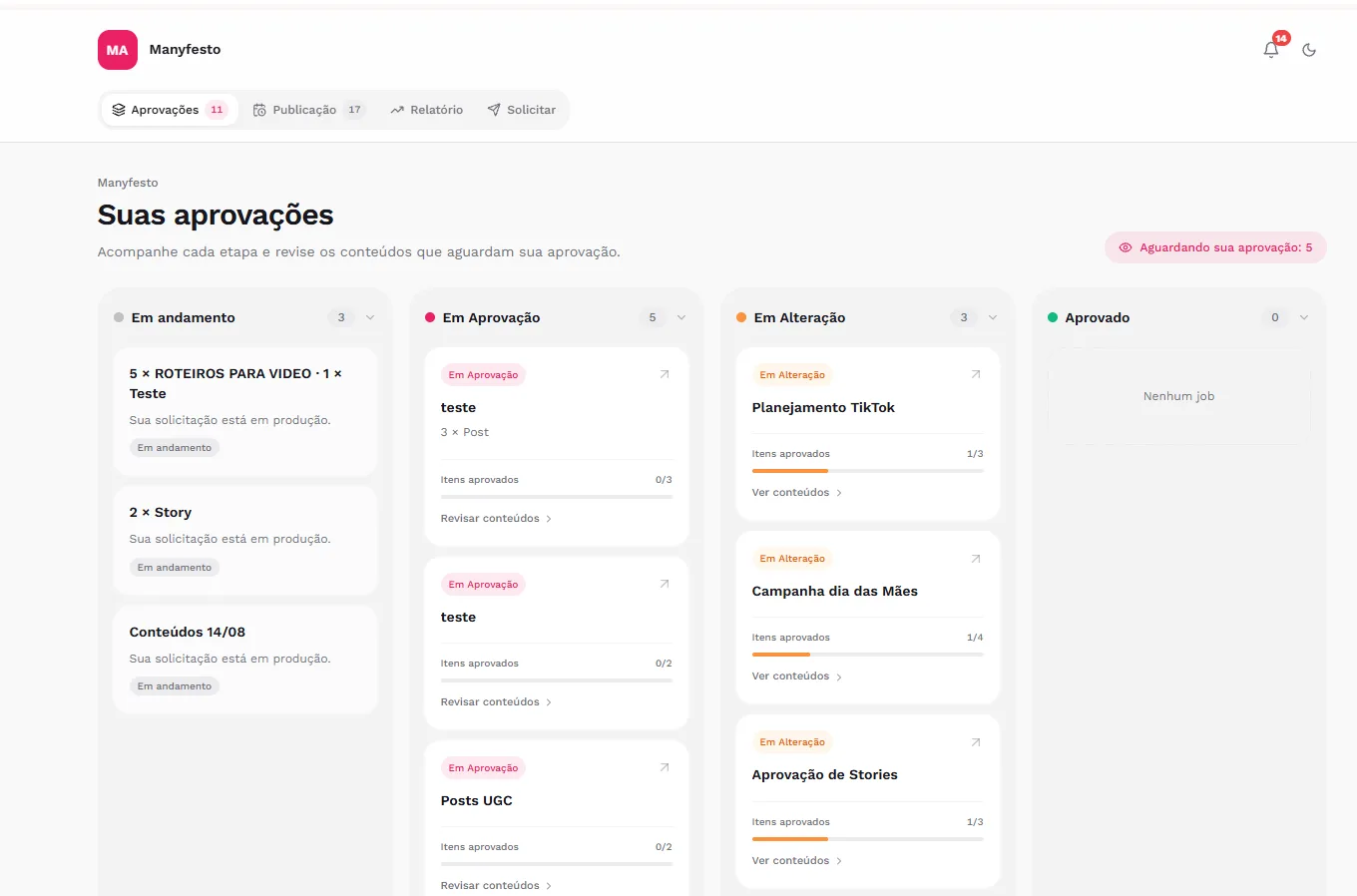Screen dimensions: 1357x896
Task: Click Ver conteúdos on Aprovação de Stories
Action: pyautogui.click(x=797, y=861)
